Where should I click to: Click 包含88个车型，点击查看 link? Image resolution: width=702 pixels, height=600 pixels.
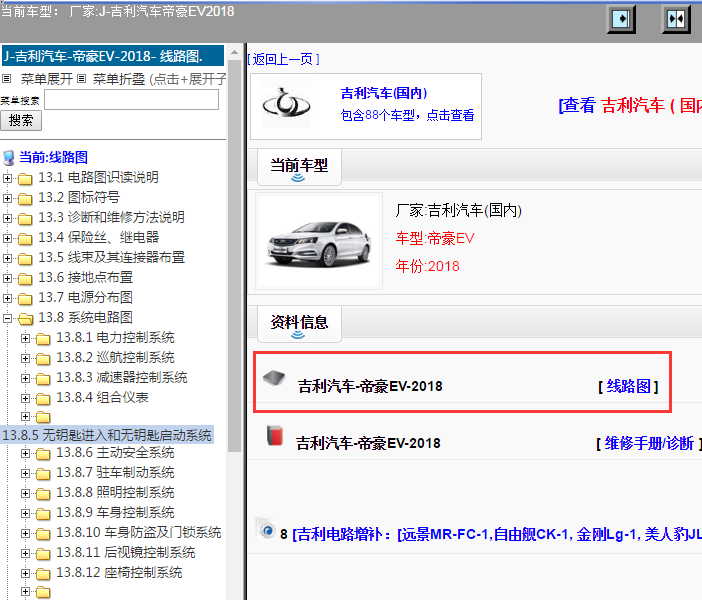[x=407, y=115]
